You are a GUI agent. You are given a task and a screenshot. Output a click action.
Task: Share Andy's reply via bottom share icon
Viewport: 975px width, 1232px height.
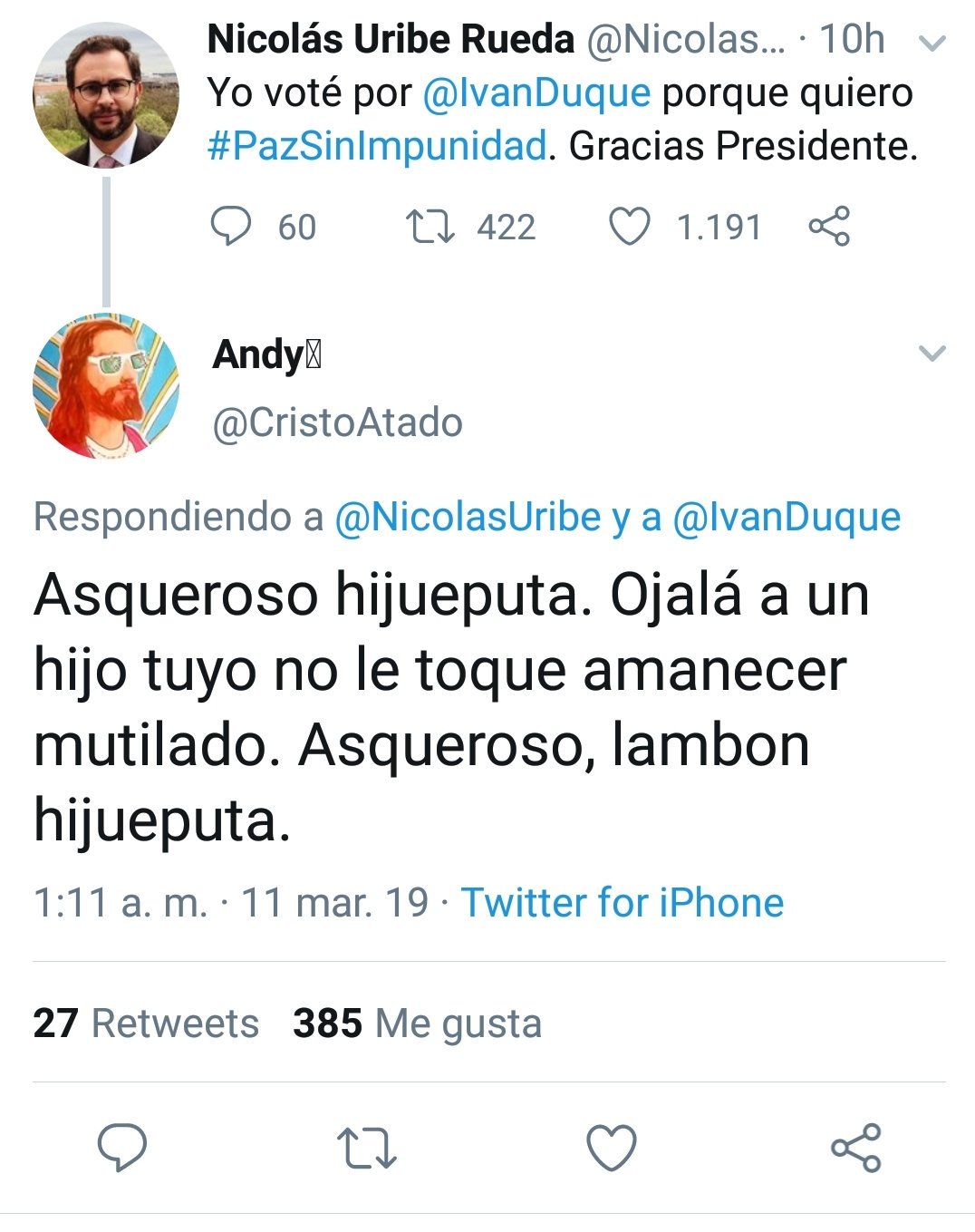point(856,1148)
